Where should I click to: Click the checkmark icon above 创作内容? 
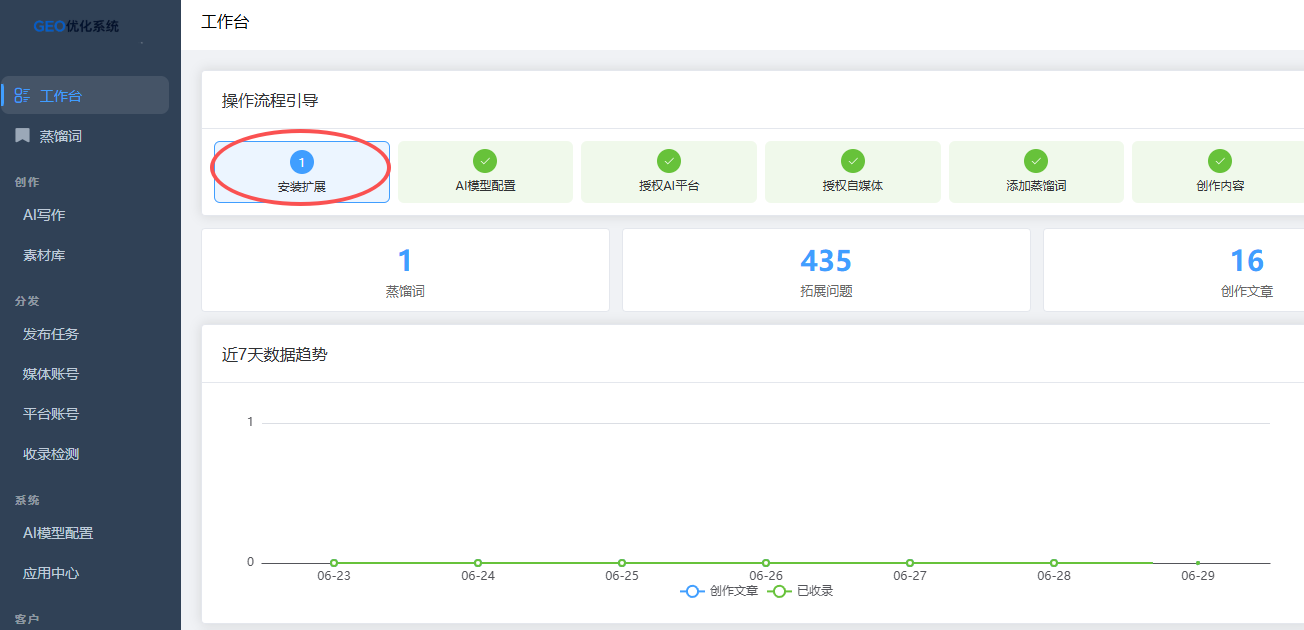tap(1220, 160)
